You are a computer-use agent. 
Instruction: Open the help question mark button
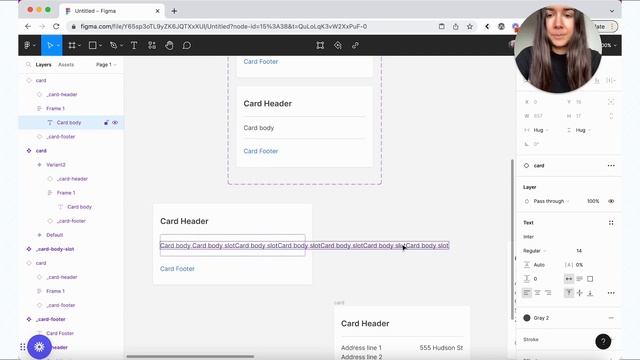(x=603, y=341)
